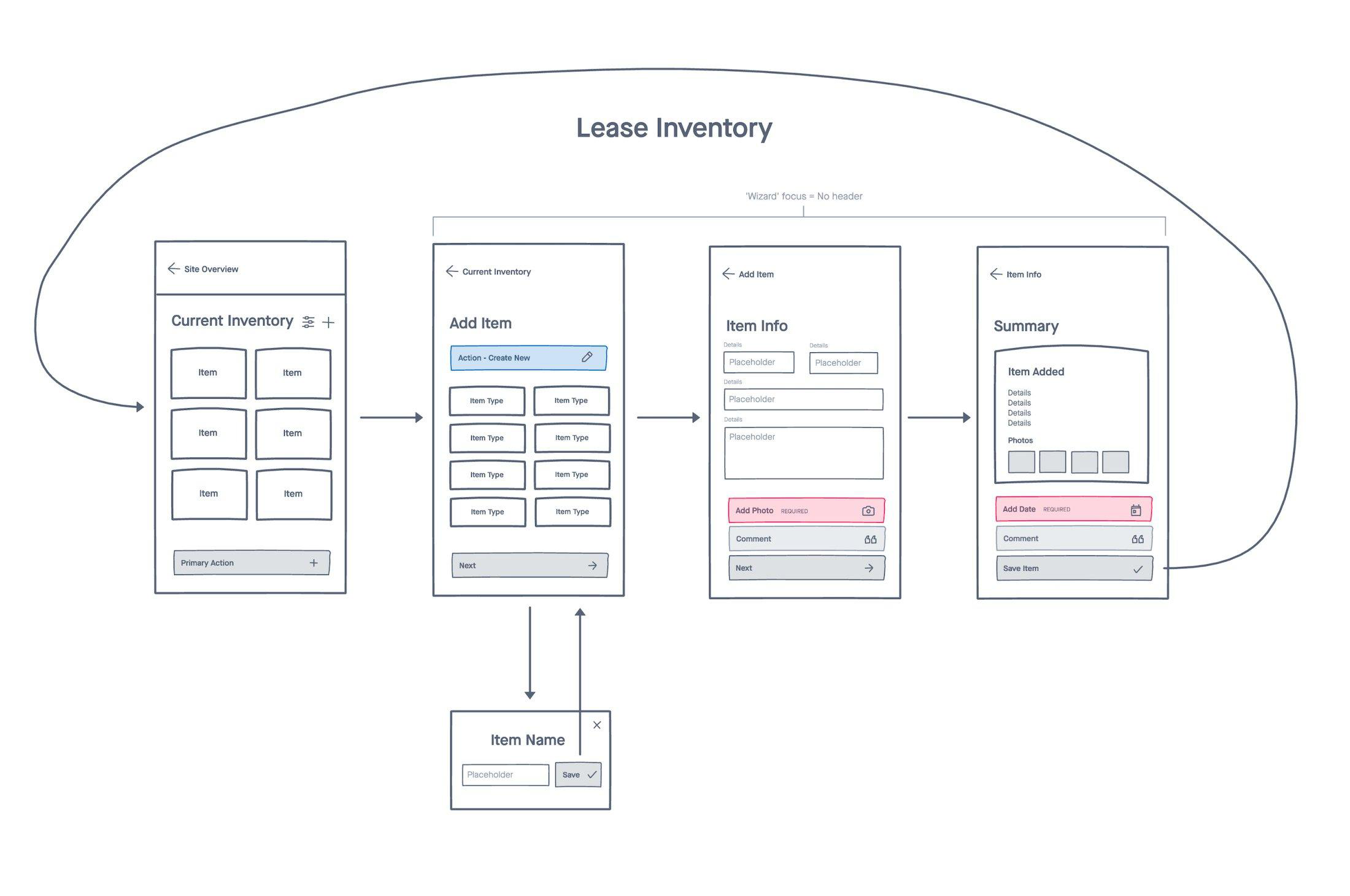Choose the bottom-left Item Type tile
This screenshot has width=1350, height=896.
488,512
